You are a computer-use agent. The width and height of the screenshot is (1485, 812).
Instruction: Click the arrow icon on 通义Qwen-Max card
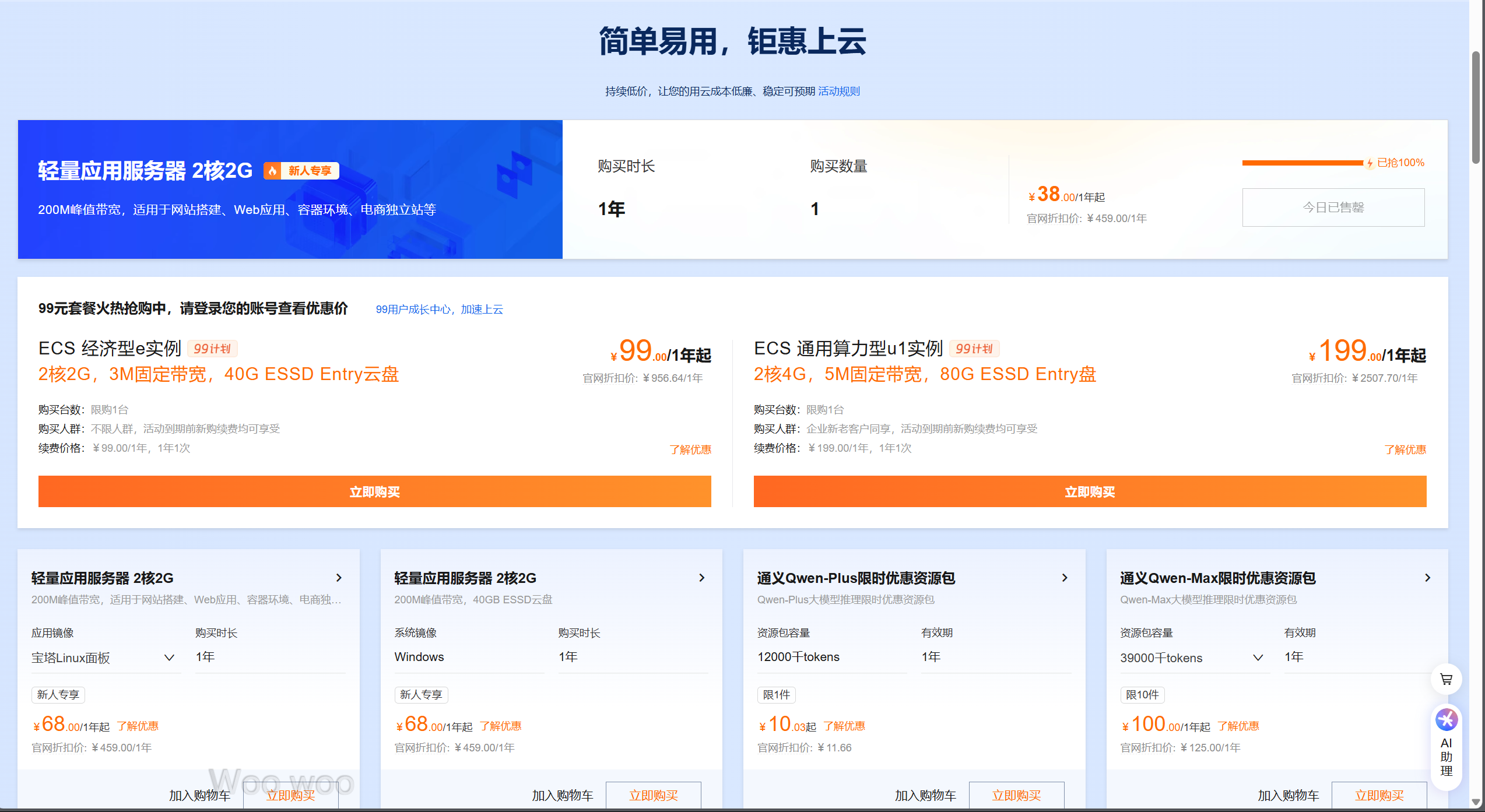[x=1428, y=578]
